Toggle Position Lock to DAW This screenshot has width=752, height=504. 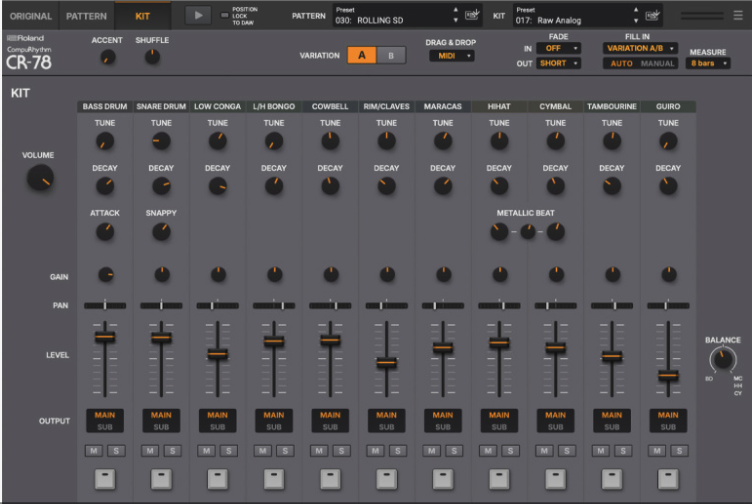[x=225, y=15]
